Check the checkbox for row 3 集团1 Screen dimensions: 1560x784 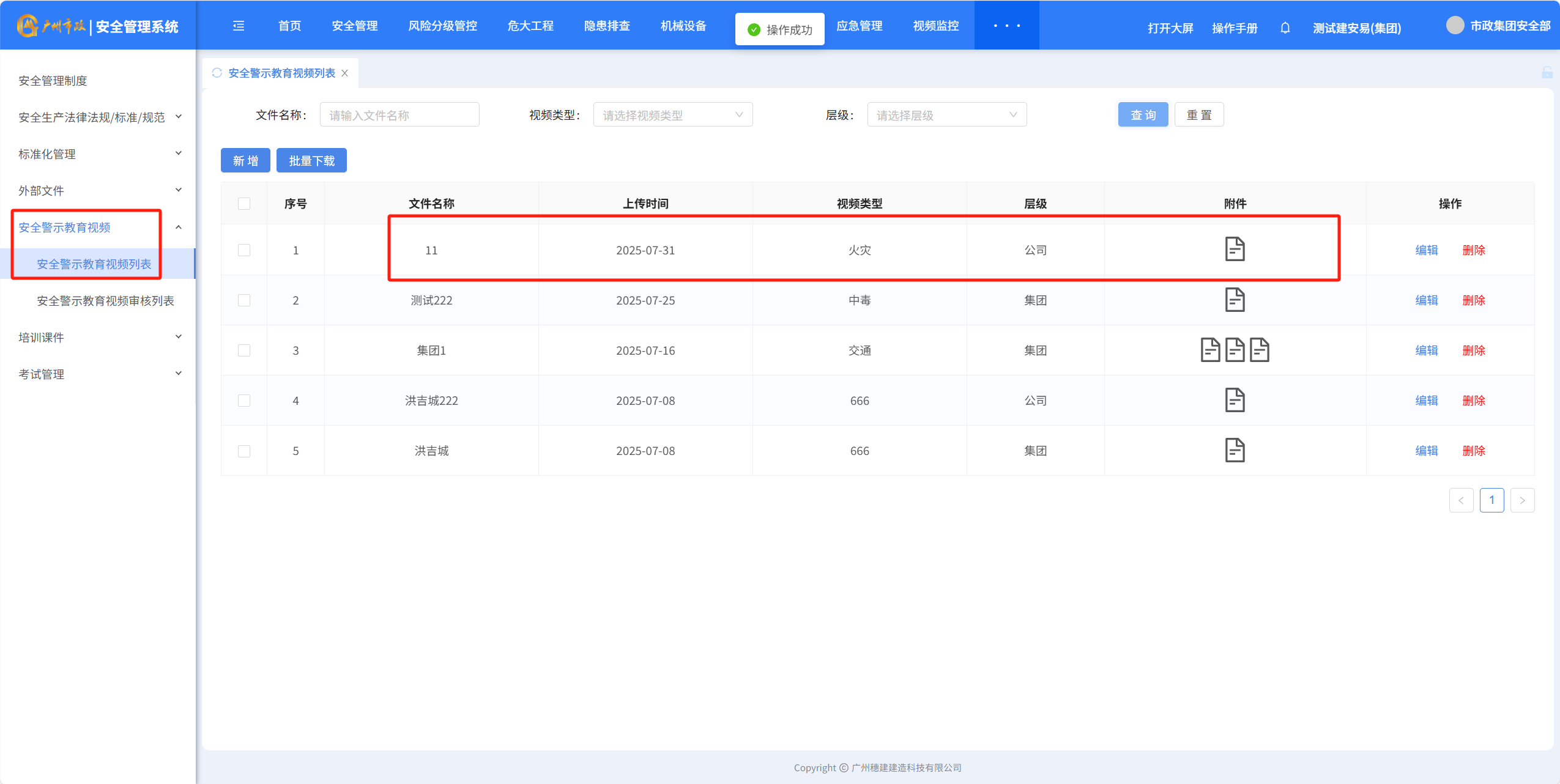tap(244, 350)
